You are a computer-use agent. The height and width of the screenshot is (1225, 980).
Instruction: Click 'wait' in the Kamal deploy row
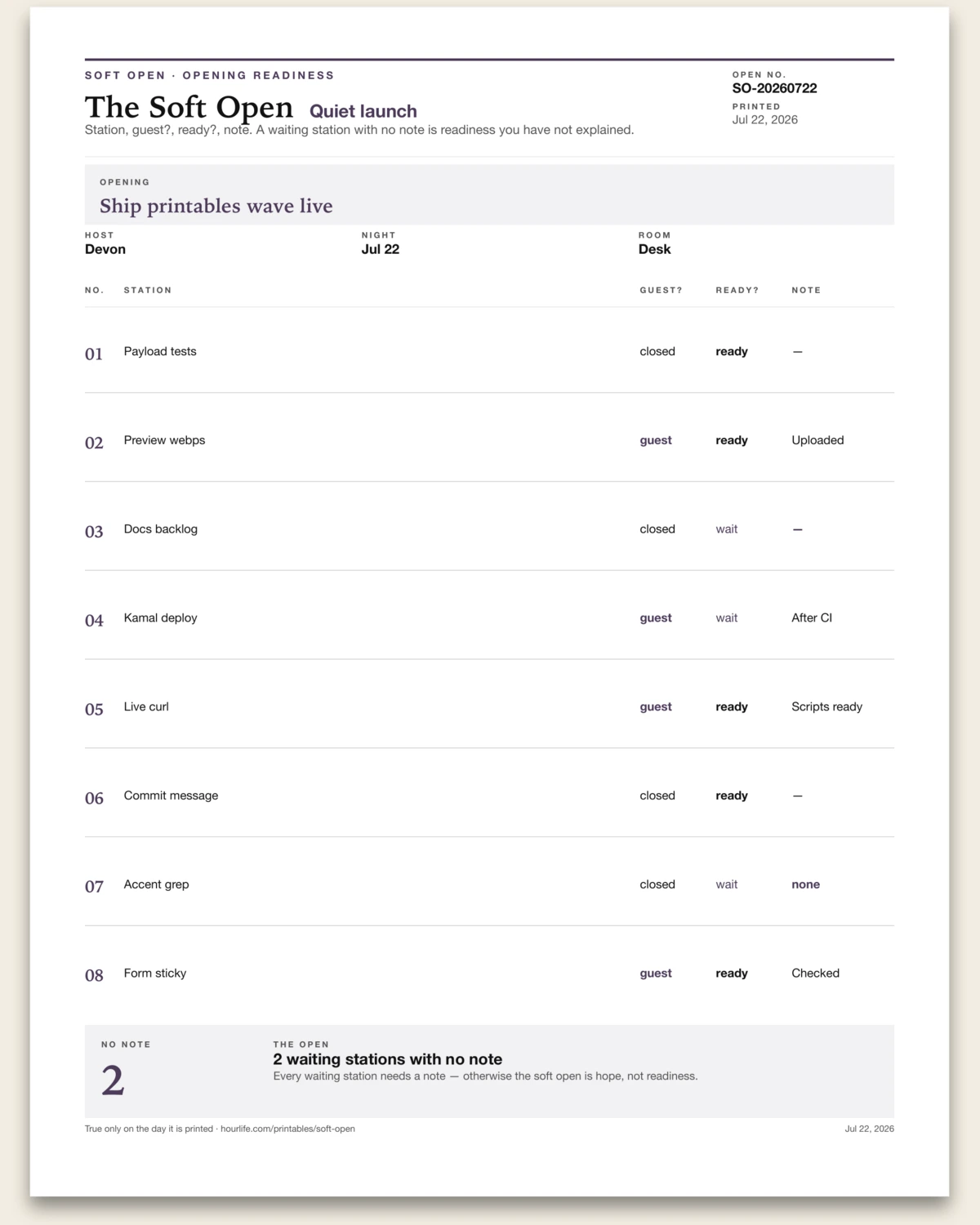[727, 618]
